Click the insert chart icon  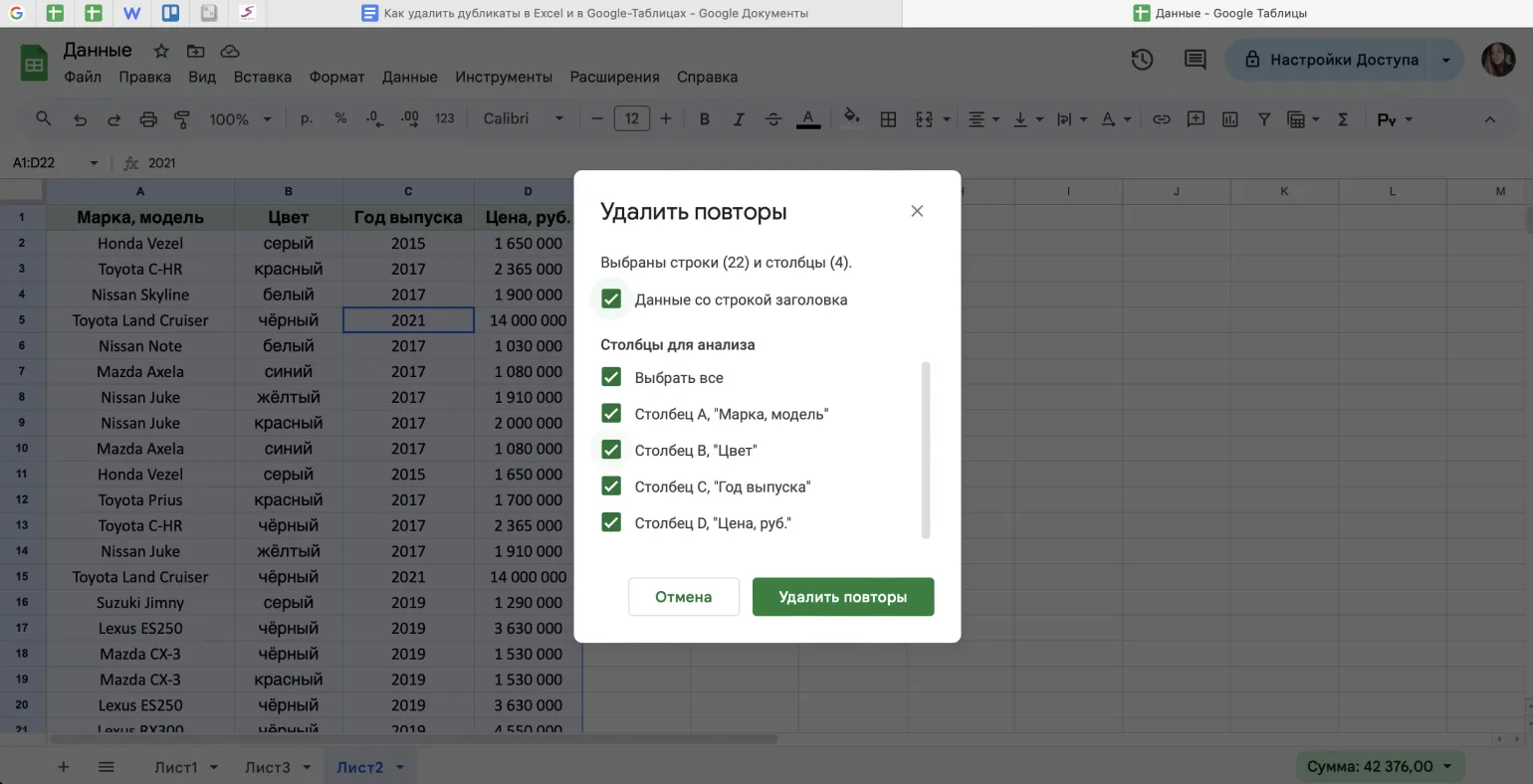(1230, 119)
